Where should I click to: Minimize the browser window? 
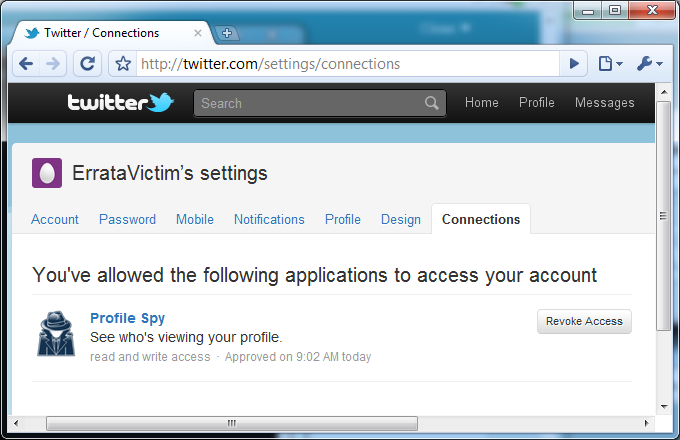point(588,10)
